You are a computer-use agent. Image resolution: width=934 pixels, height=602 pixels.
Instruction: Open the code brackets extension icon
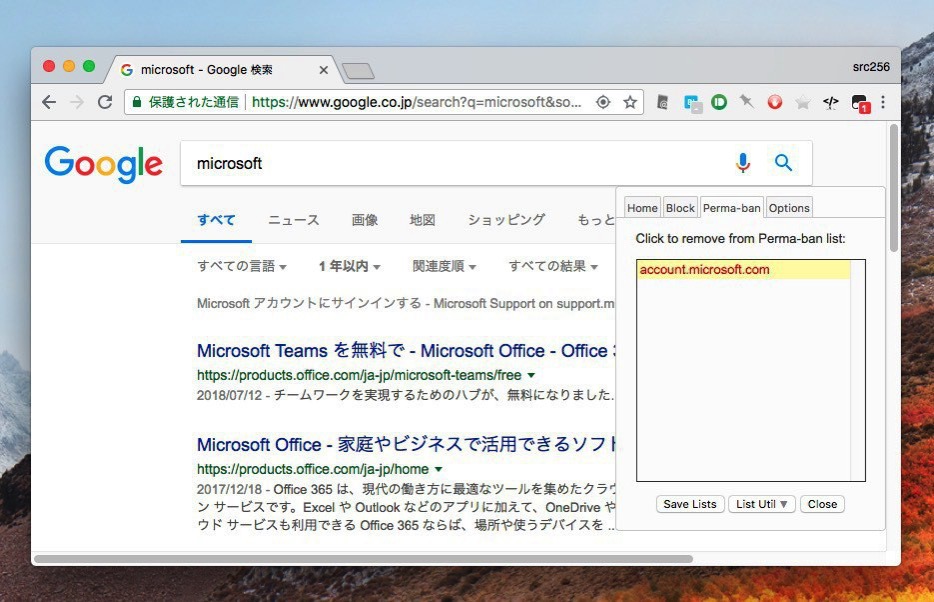tap(830, 102)
